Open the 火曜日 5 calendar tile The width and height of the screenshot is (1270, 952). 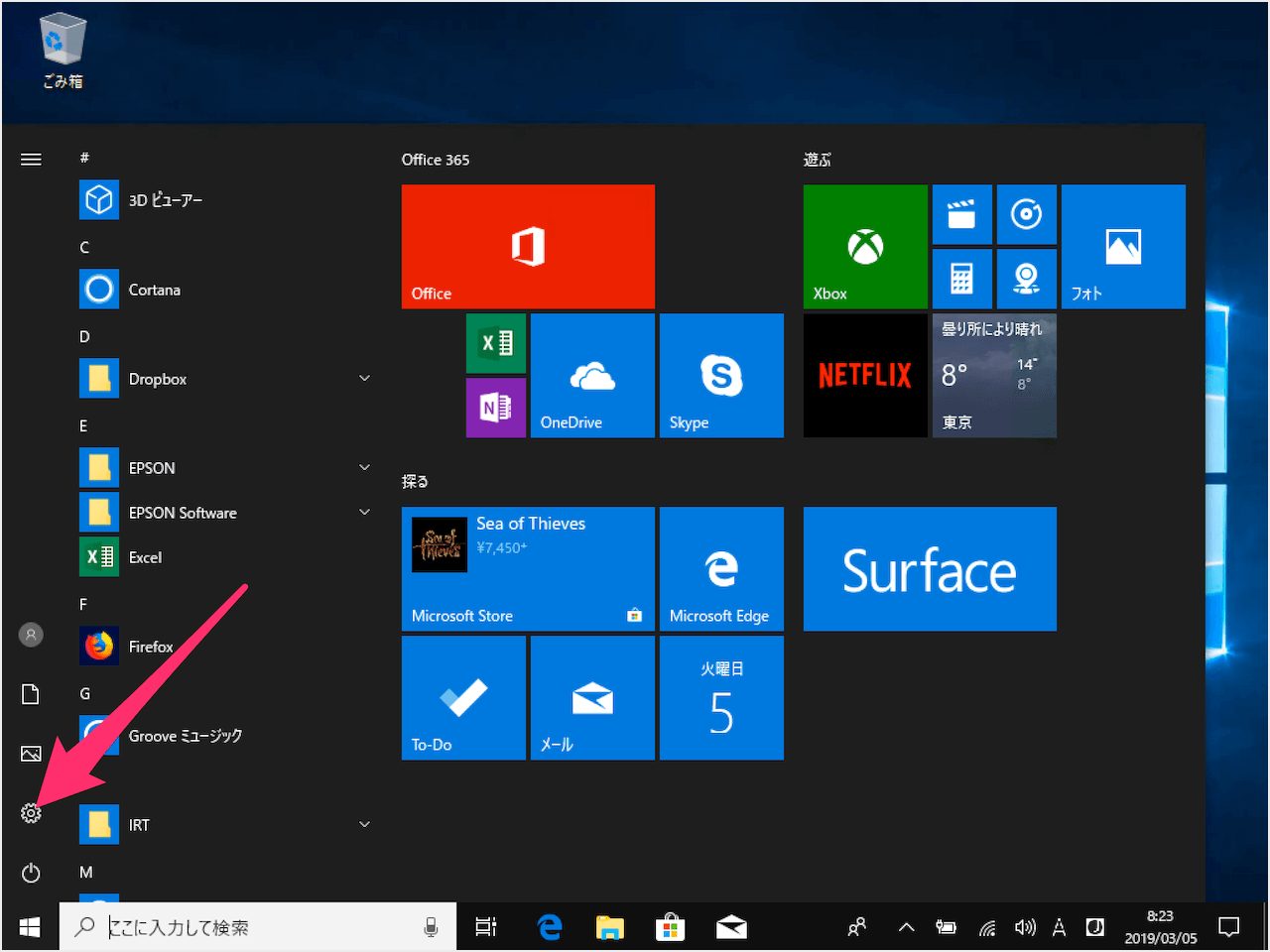tap(721, 697)
